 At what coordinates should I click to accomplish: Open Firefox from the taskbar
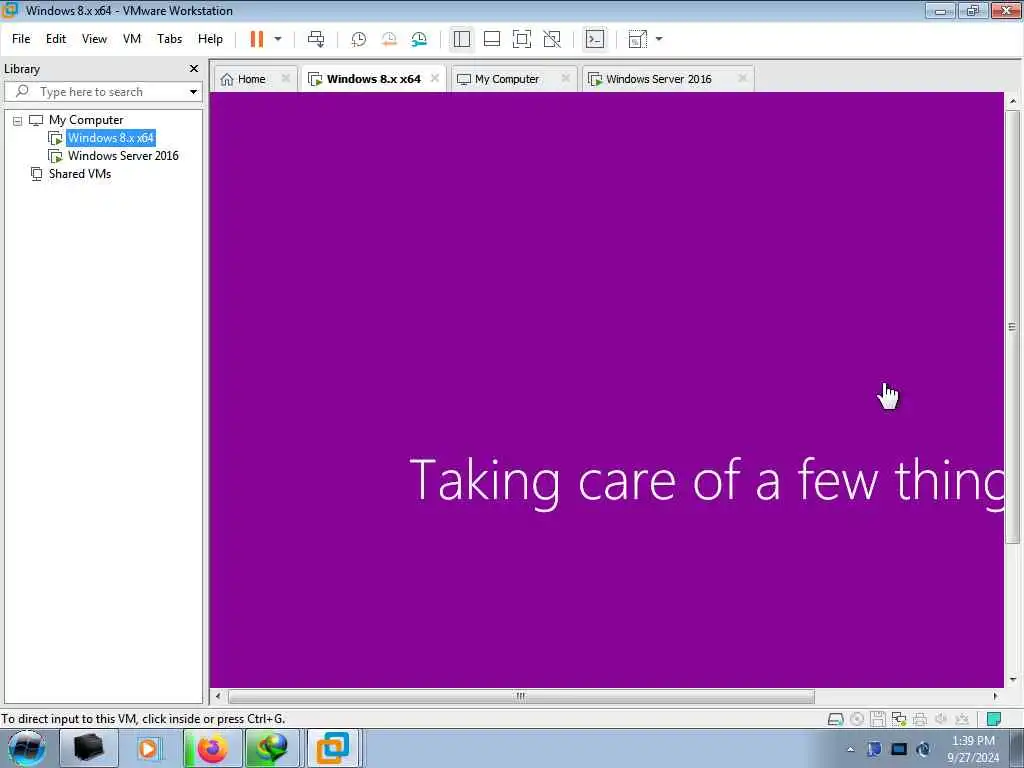pos(212,748)
